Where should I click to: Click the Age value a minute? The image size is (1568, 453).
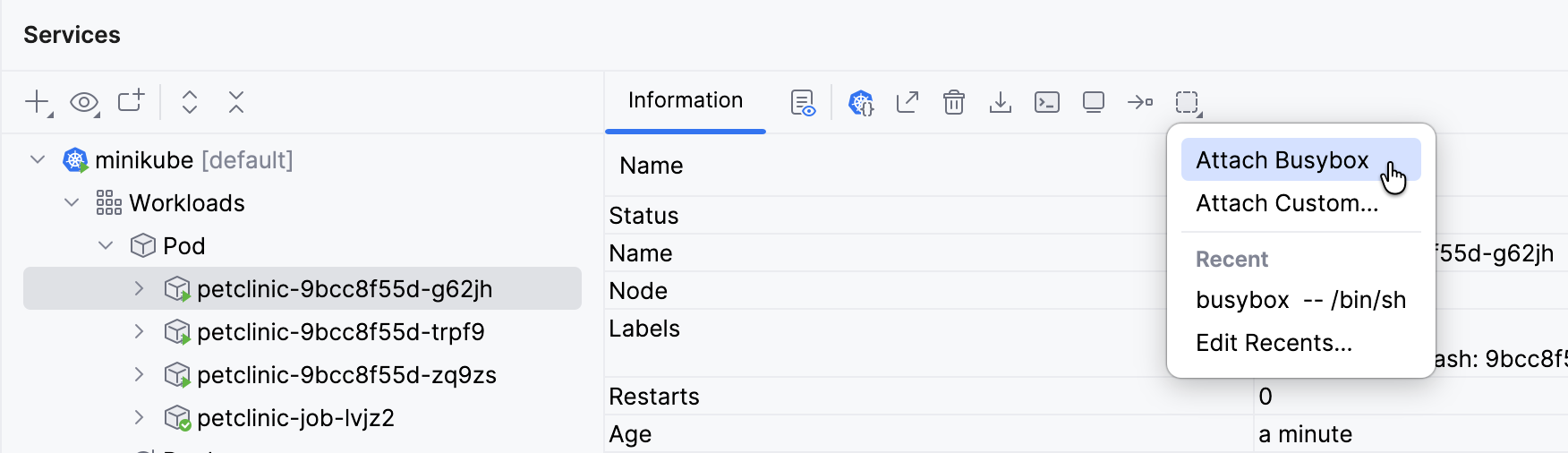pyautogui.click(x=1305, y=434)
